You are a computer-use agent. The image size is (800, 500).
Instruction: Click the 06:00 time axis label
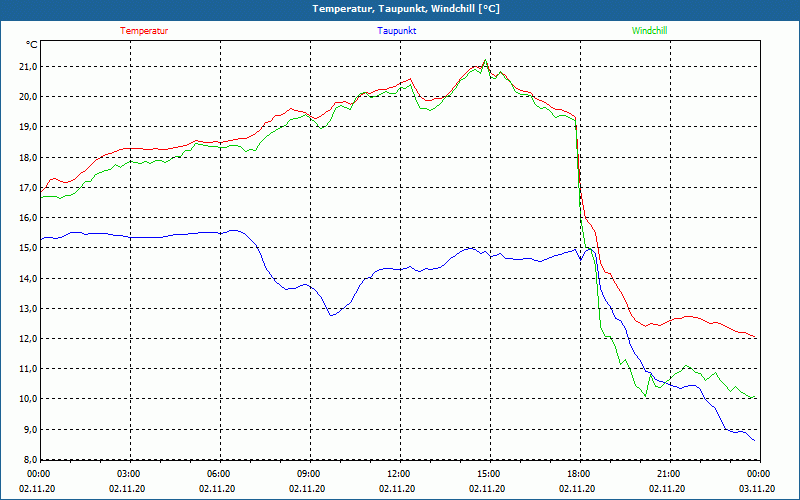[218, 474]
